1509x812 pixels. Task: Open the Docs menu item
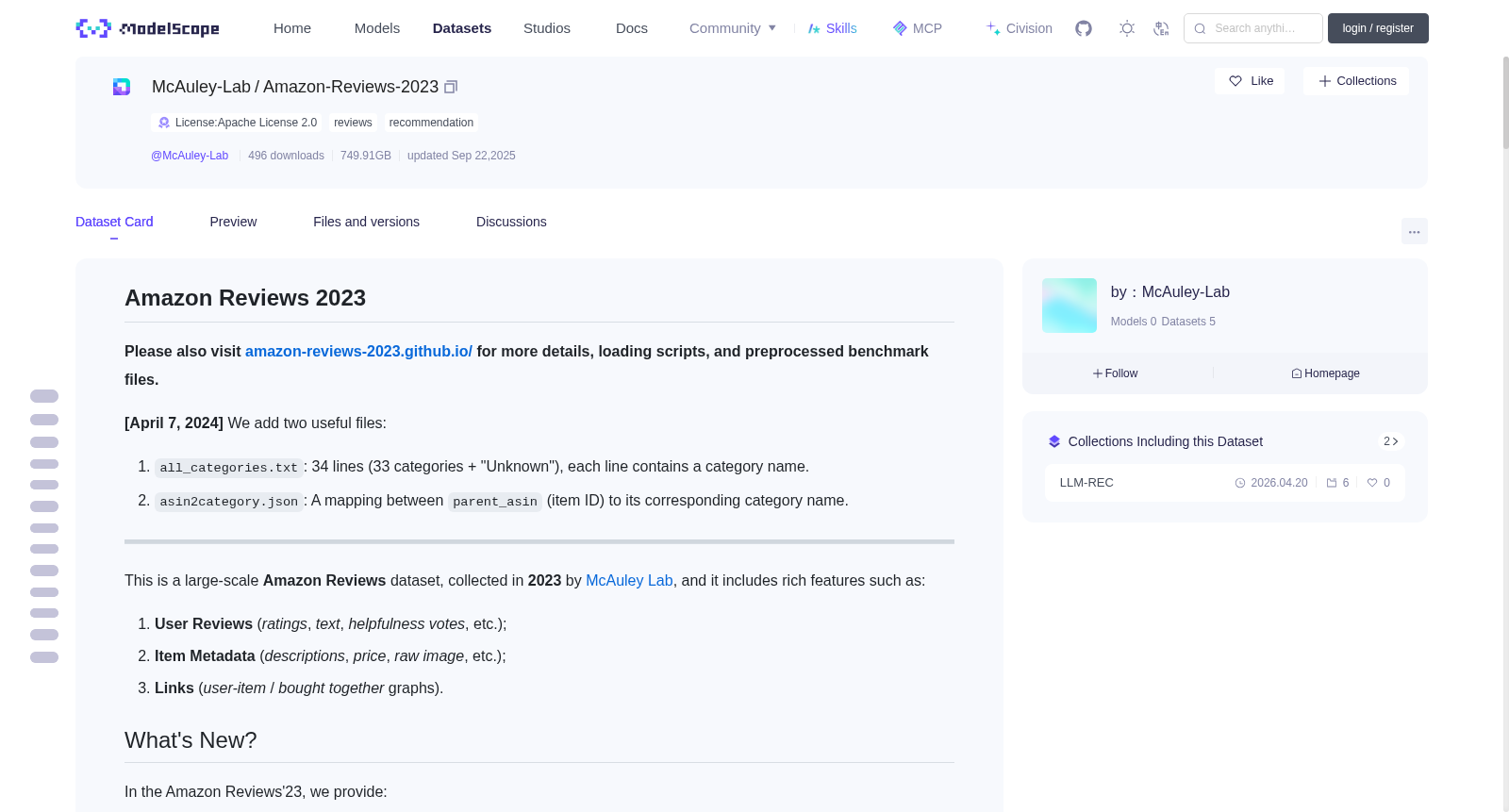tap(632, 28)
